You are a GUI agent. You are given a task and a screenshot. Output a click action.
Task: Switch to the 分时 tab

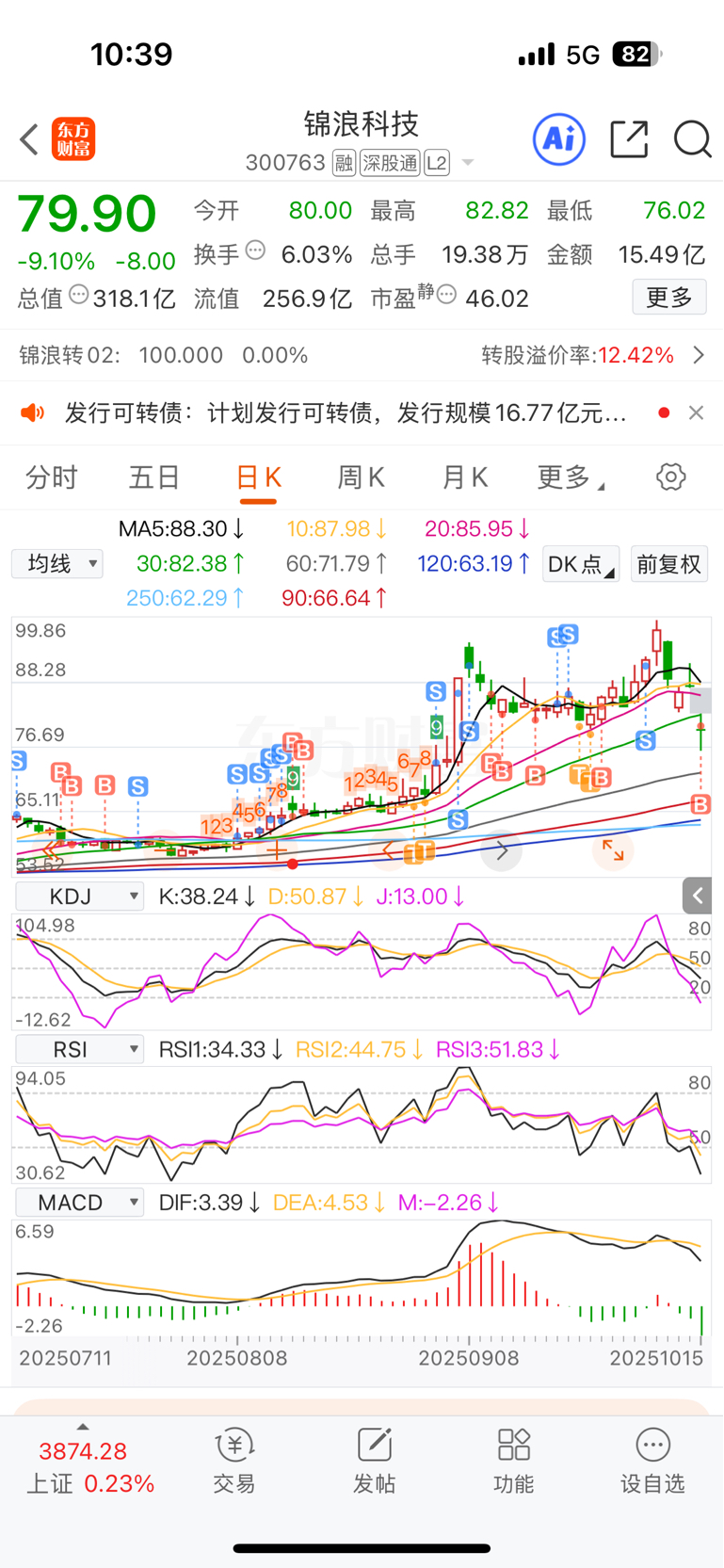coord(51,477)
